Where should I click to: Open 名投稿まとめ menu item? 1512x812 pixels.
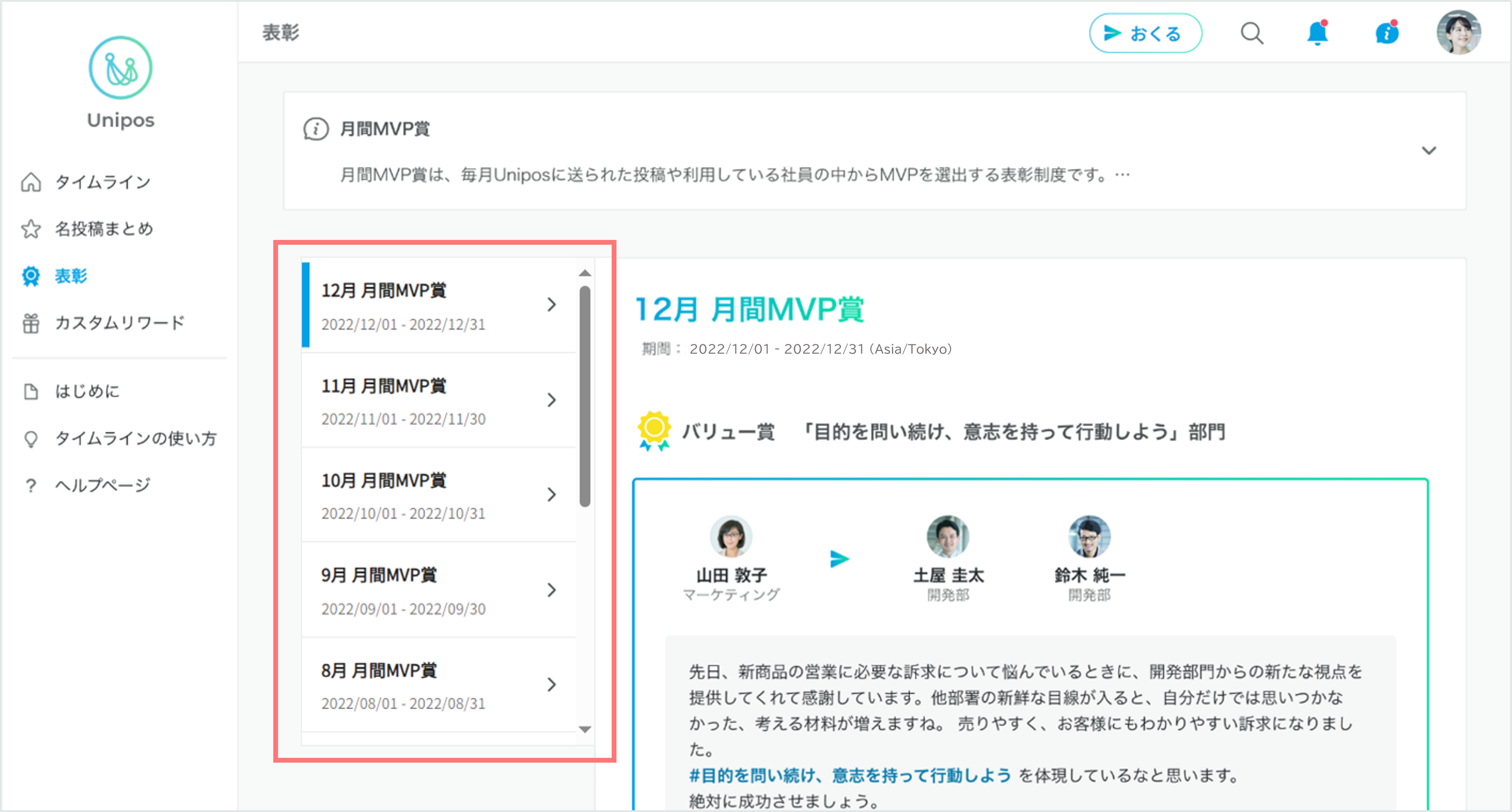coord(104,229)
